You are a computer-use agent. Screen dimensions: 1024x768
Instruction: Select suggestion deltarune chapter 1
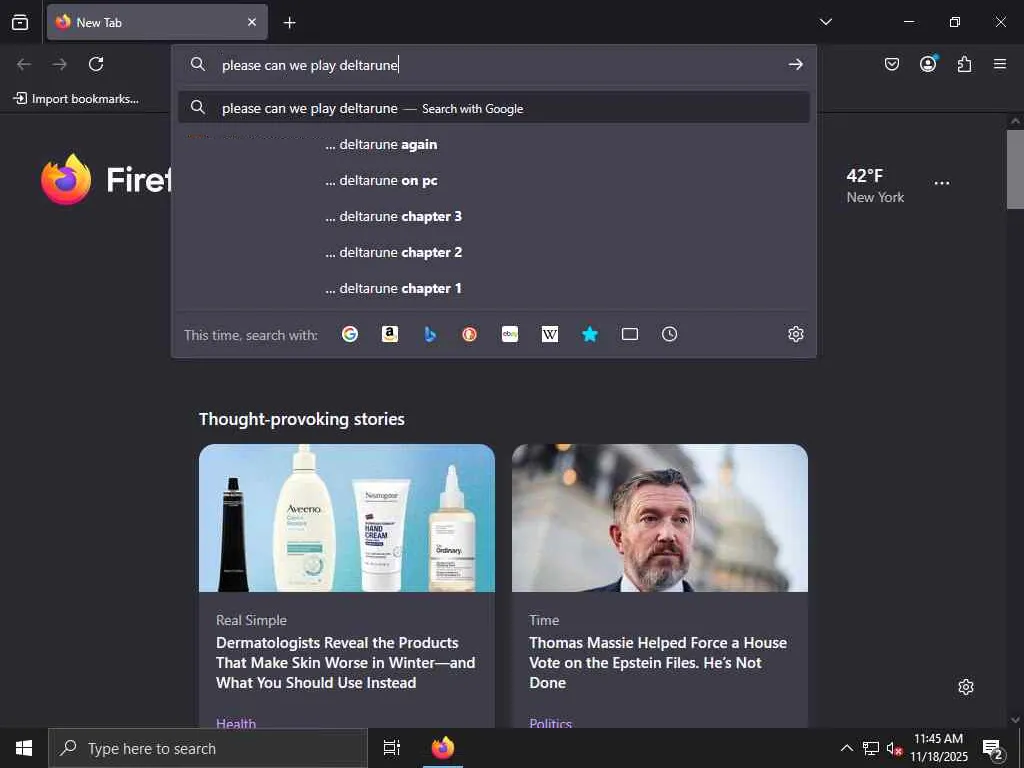click(x=494, y=288)
